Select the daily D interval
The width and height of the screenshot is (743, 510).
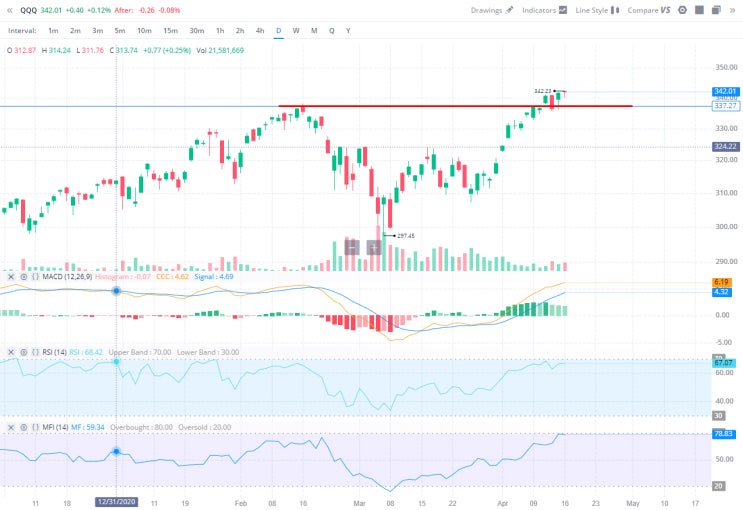[x=279, y=30]
